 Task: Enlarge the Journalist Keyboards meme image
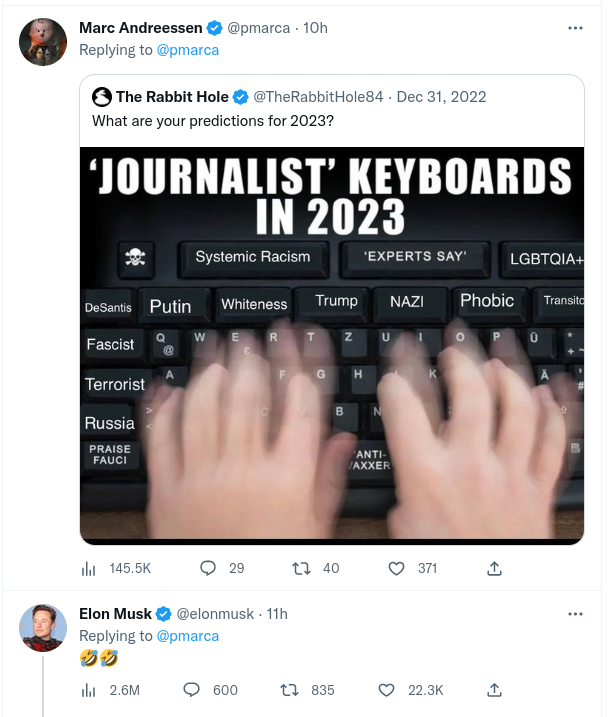point(331,345)
